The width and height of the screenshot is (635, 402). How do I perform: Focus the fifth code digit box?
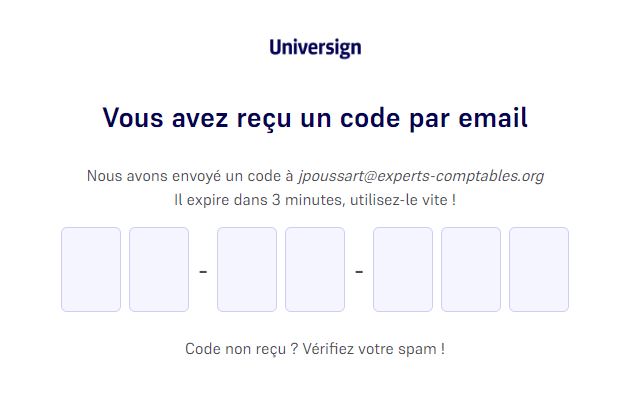point(403,269)
